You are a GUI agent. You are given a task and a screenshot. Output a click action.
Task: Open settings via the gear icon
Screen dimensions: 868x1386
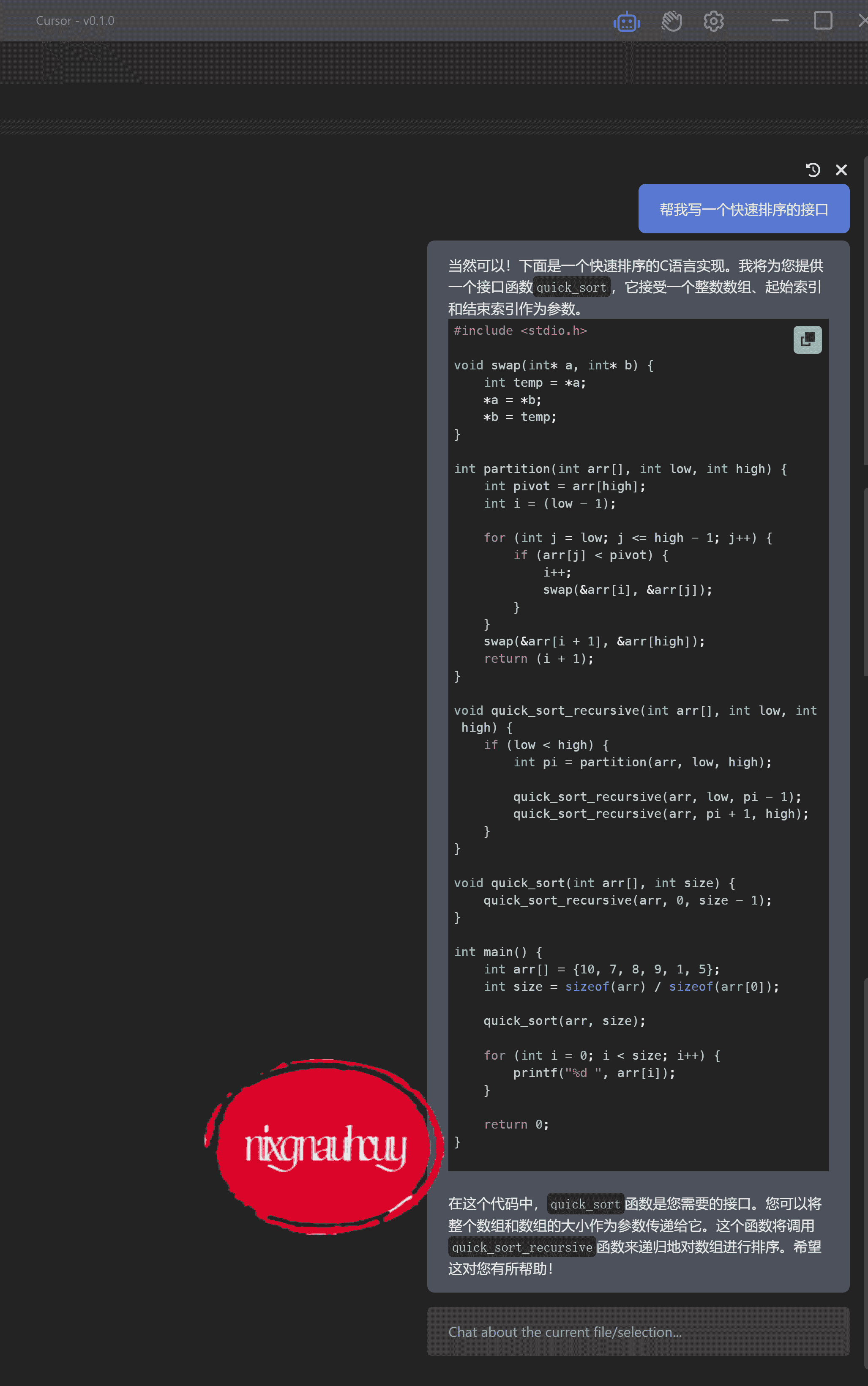tap(713, 22)
